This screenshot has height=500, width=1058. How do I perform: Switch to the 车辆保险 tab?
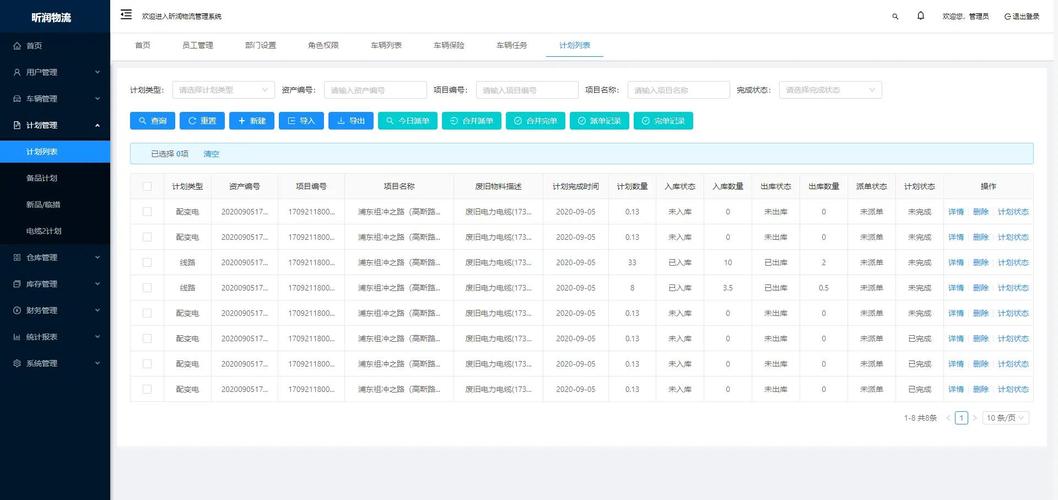click(449, 46)
